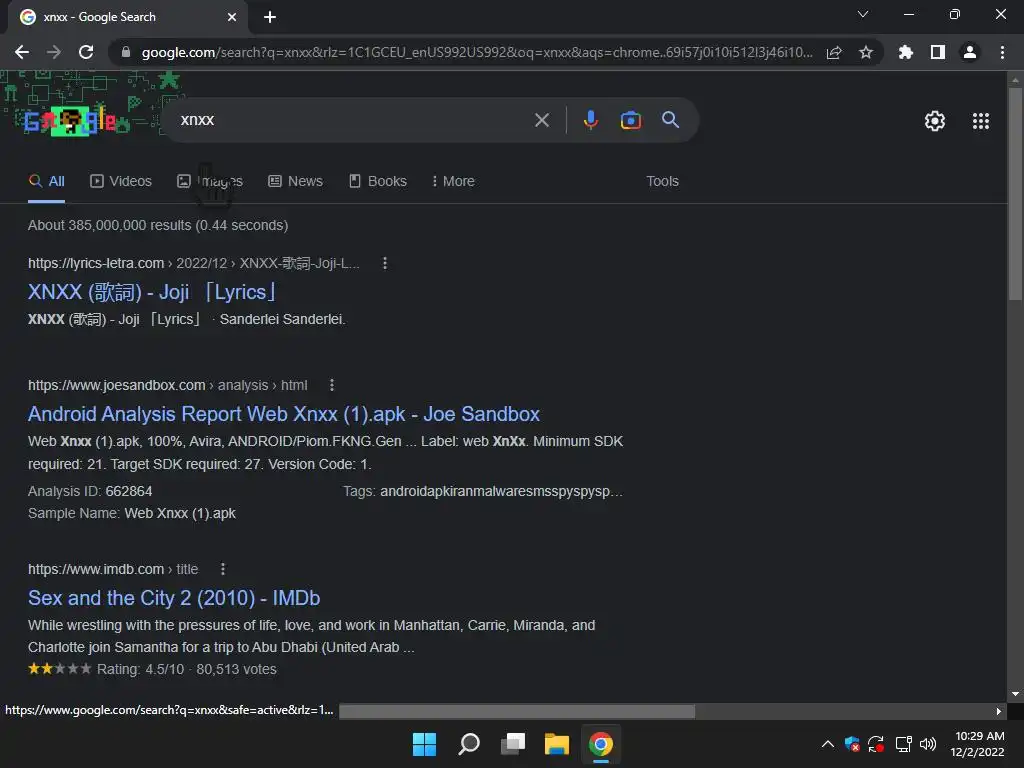This screenshot has width=1024, height=768.
Task: Open Windows taskbar search
Action: pos(469,744)
